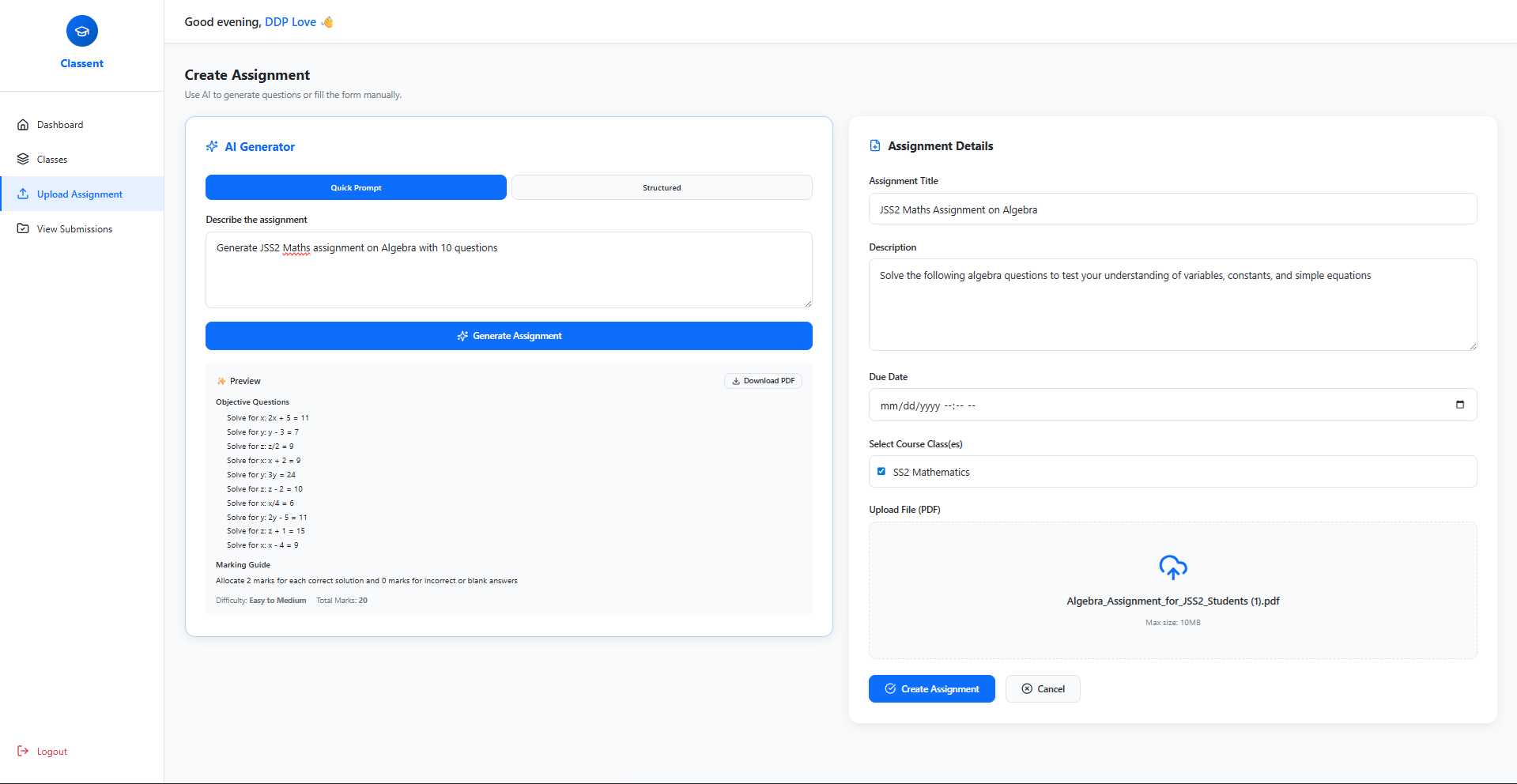The image size is (1517, 784).
Task: Click the checkmark icon on Create Assignment
Action: (890, 689)
